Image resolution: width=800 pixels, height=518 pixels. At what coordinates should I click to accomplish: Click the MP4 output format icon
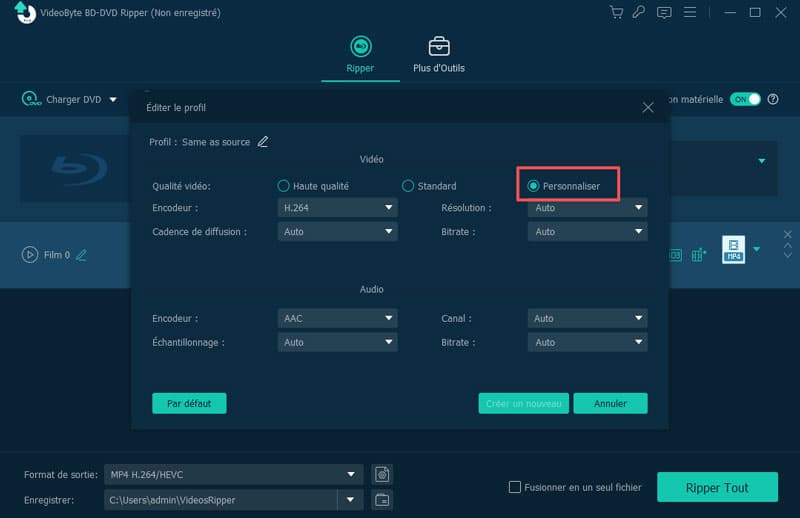tap(735, 249)
